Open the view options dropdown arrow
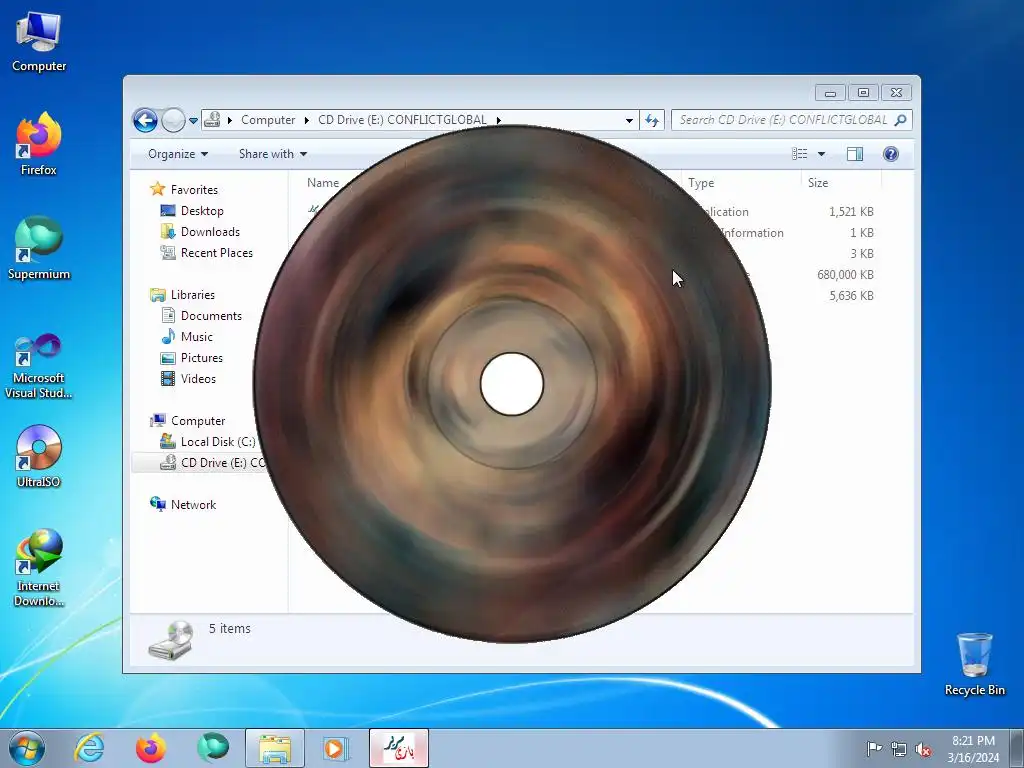The height and width of the screenshot is (768, 1024). point(822,154)
